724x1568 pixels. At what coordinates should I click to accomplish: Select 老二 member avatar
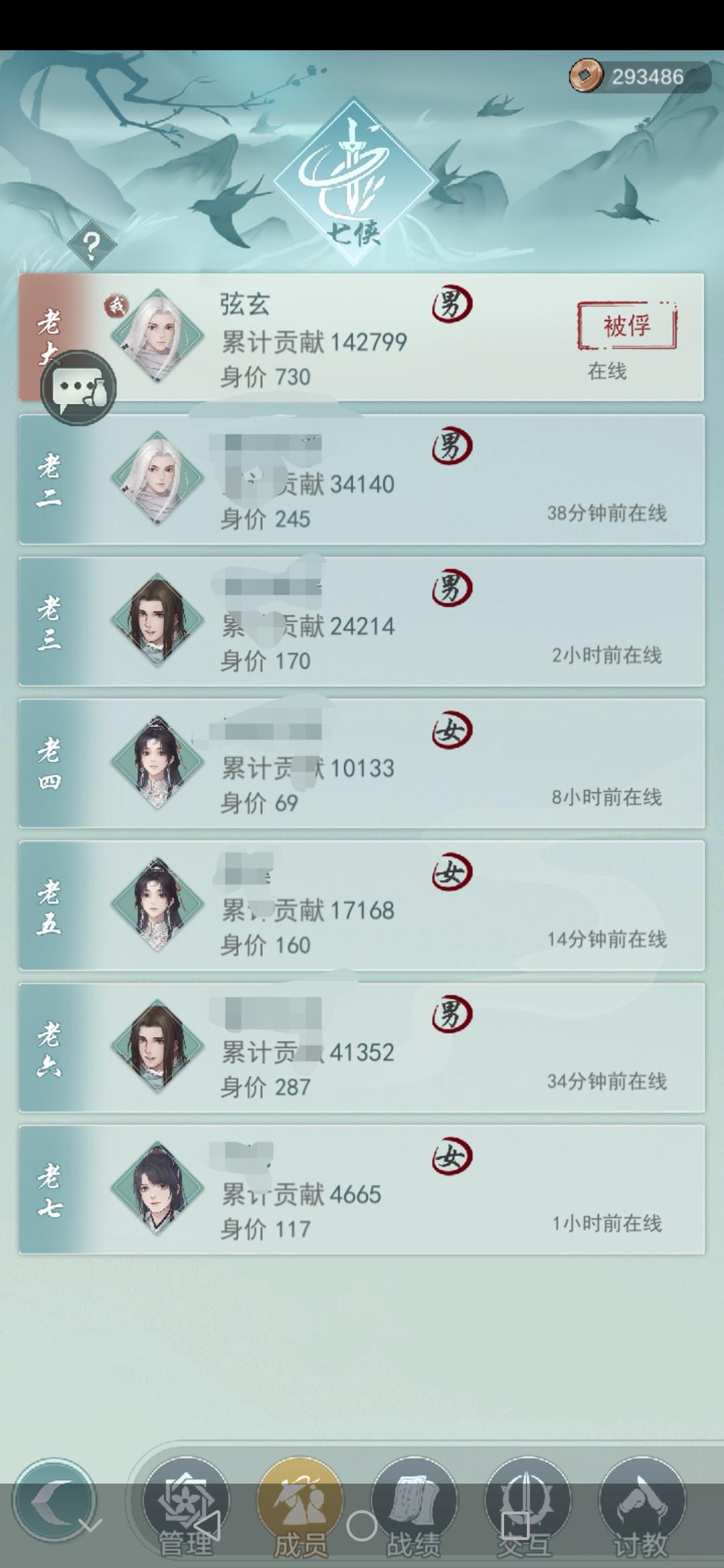(x=158, y=478)
